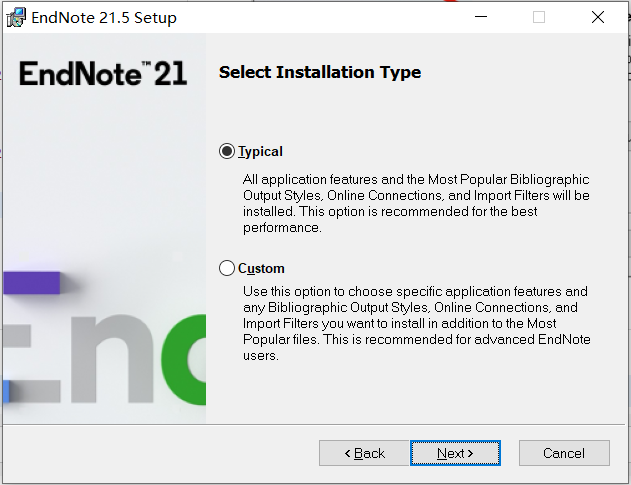
Task: Proceed with the Next button
Action: 455,453
